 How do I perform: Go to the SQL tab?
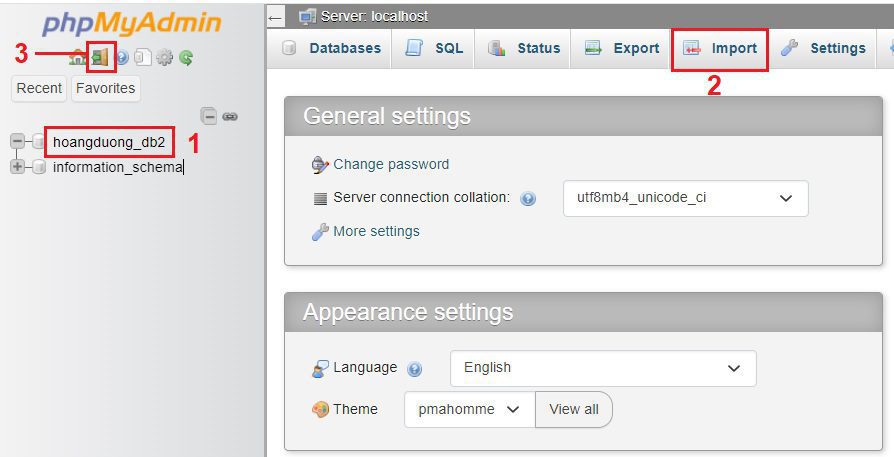[435, 48]
